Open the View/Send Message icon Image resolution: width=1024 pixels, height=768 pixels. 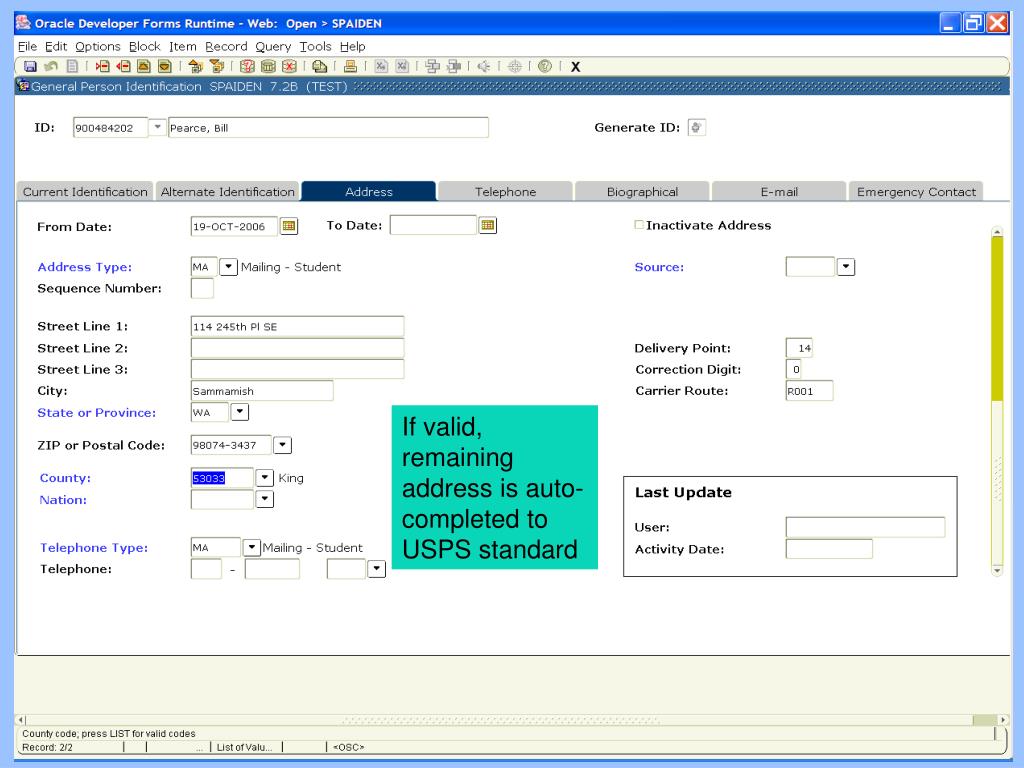[319, 66]
